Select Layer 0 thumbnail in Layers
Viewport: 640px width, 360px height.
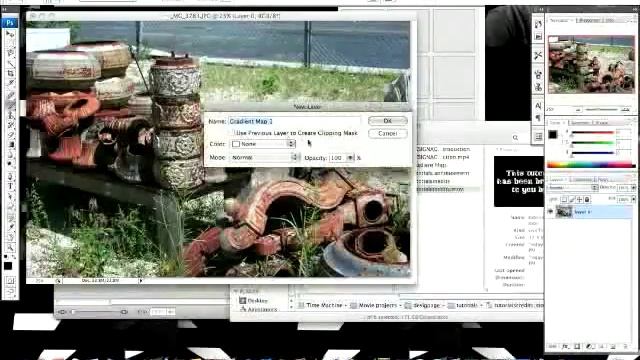(564, 212)
